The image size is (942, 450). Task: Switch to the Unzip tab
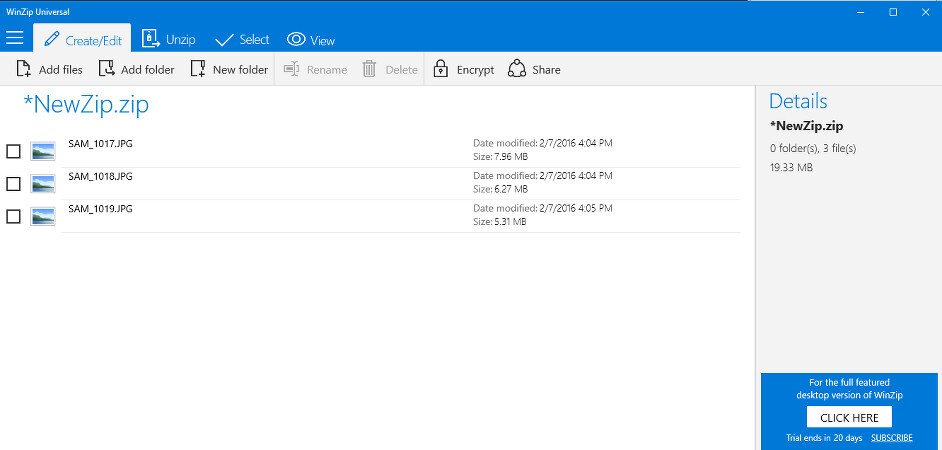click(168, 39)
